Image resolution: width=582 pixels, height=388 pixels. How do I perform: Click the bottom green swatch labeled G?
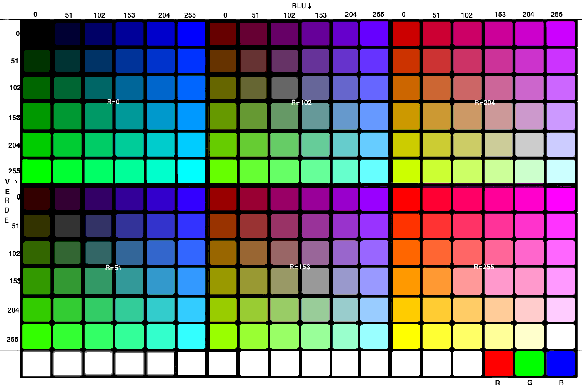[x=529, y=364]
